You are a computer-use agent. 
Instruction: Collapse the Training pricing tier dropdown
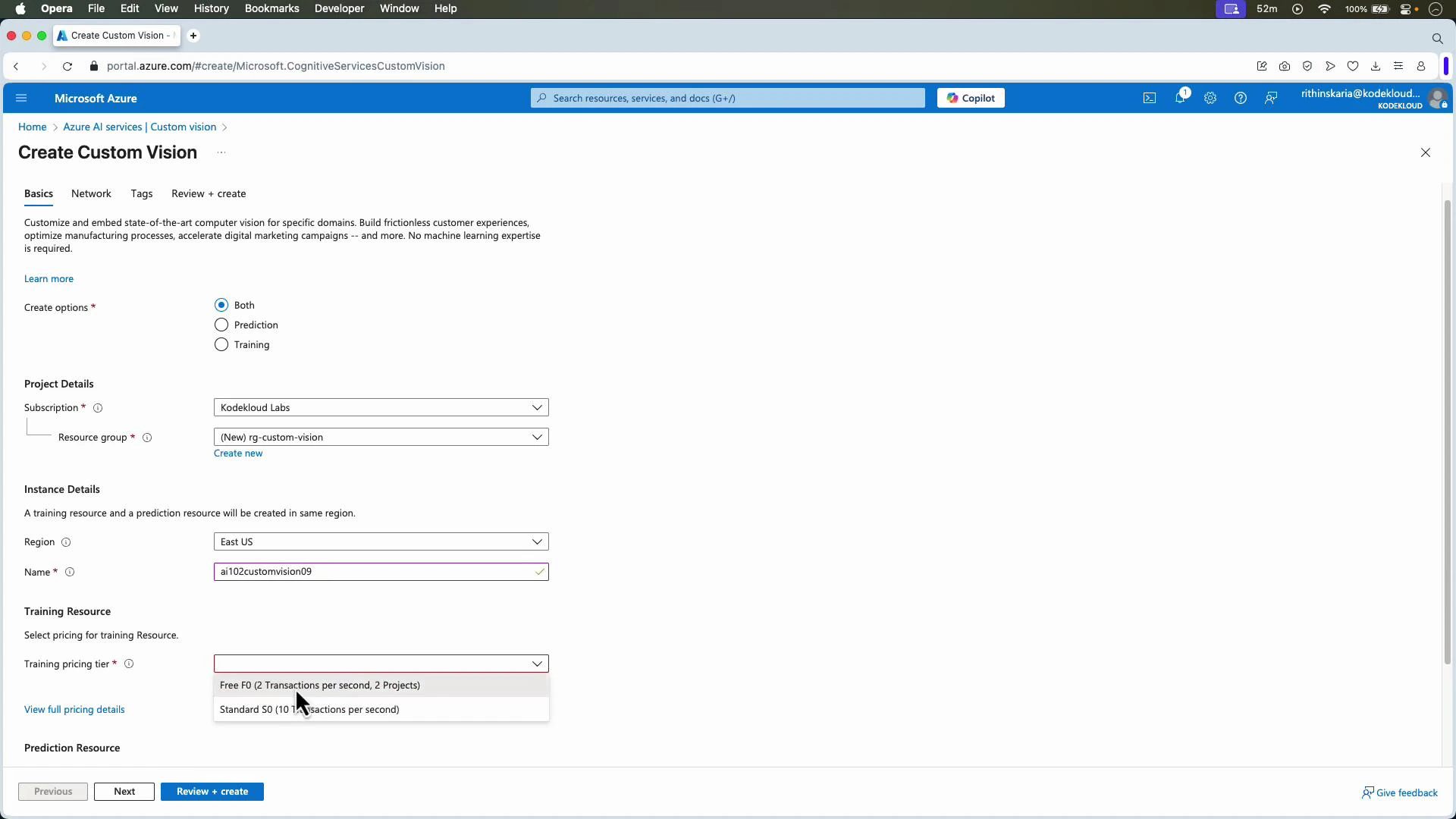point(381,664)
